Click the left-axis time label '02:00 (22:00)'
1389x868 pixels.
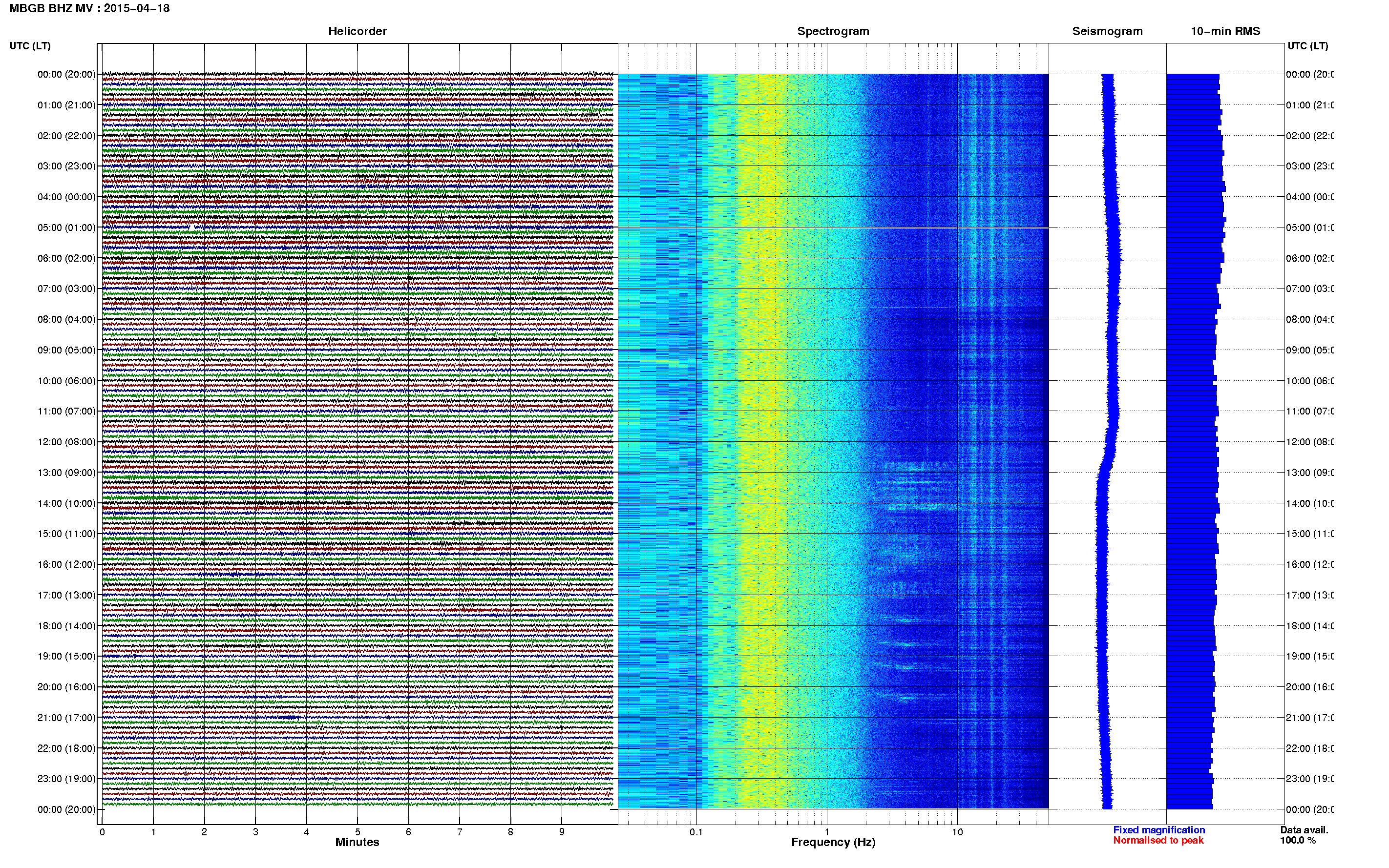click(66, 136)
